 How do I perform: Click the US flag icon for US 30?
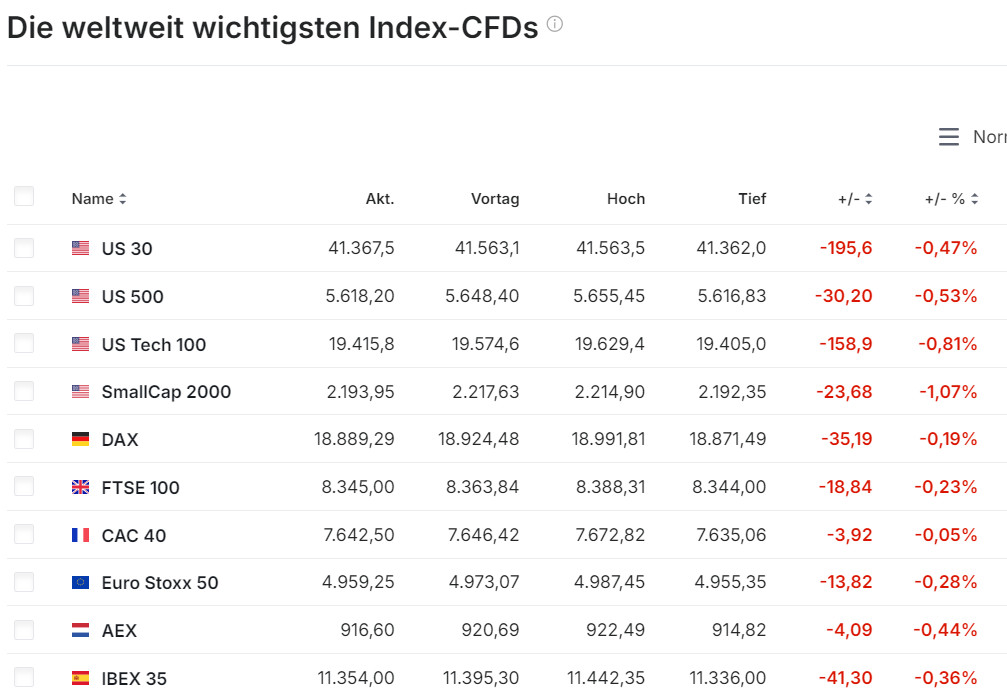[x=81, y=248]
